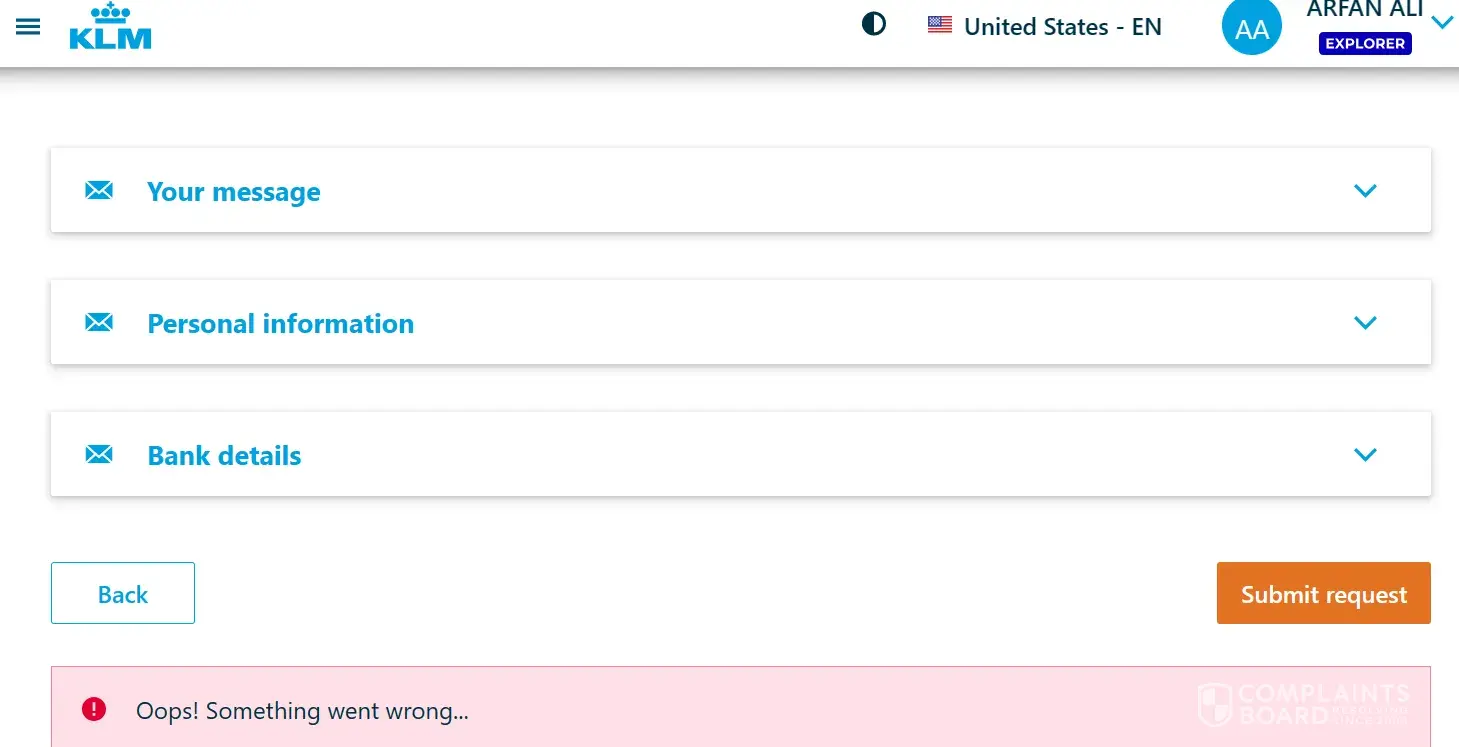Viewport: 1459px width, 747px height.
Task: Expand the Personal information section chevron
Action: pyautogui.click(x=1365, y=322)
